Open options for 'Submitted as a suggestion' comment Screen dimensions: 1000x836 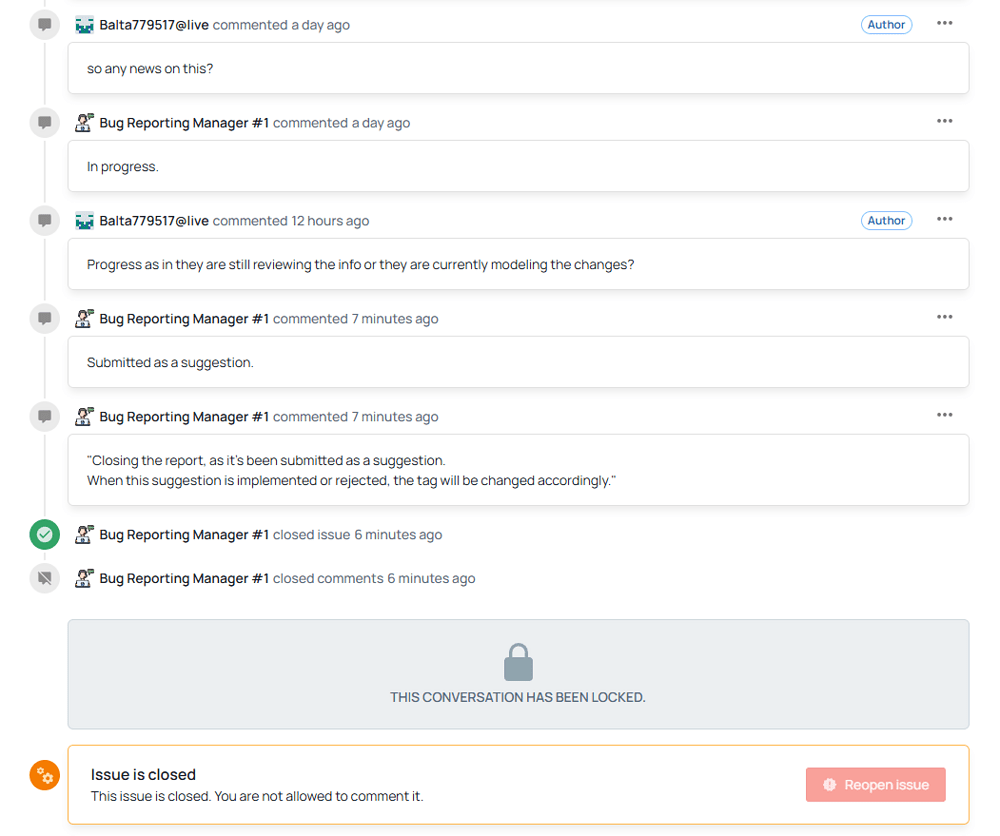click(x=944, y=317)
